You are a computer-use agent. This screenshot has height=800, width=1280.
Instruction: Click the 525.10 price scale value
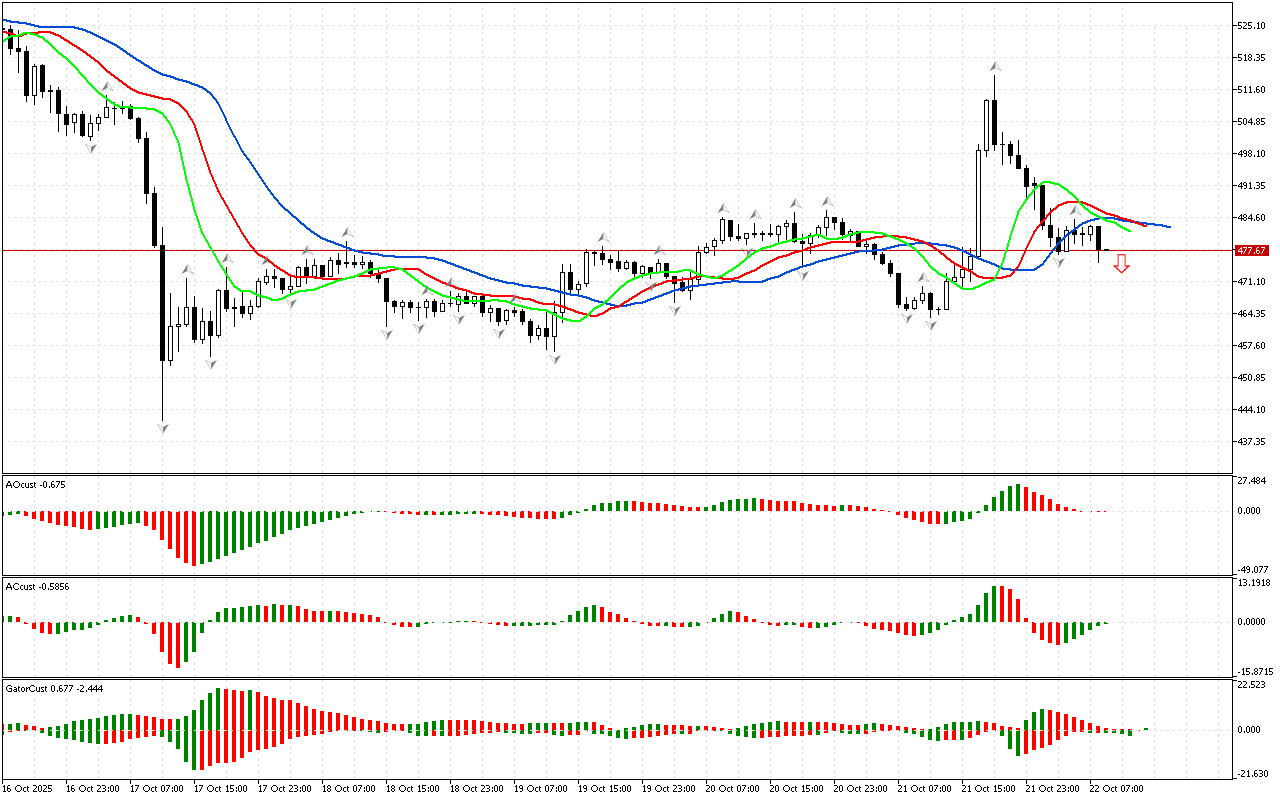(x=1252, y=26)
